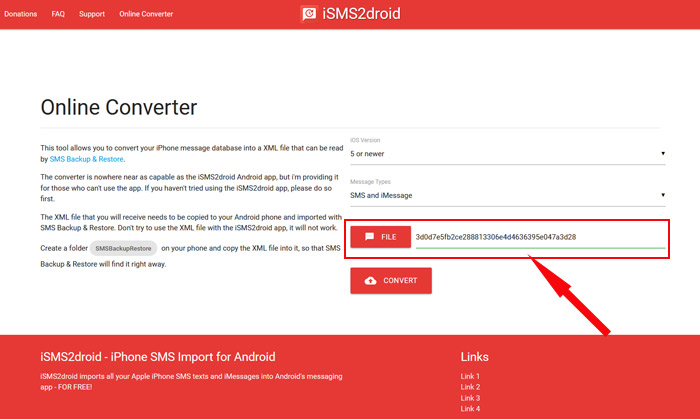Open the FAQ page

click(x=58, y=14)
